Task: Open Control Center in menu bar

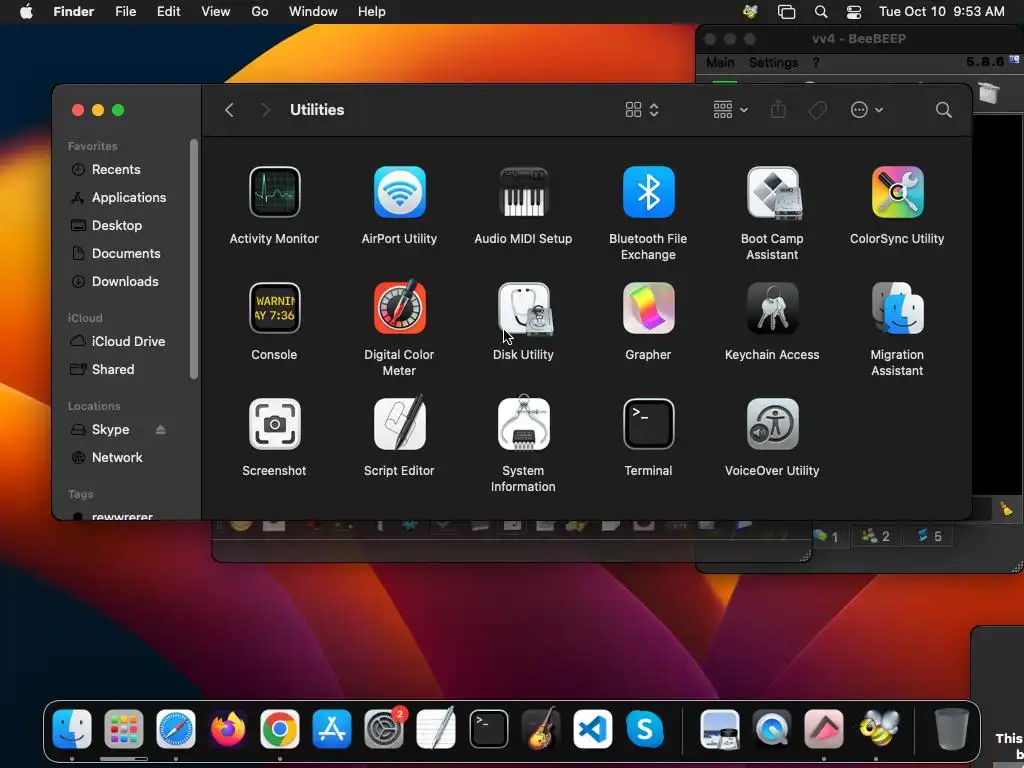Action: click(854, 12)
